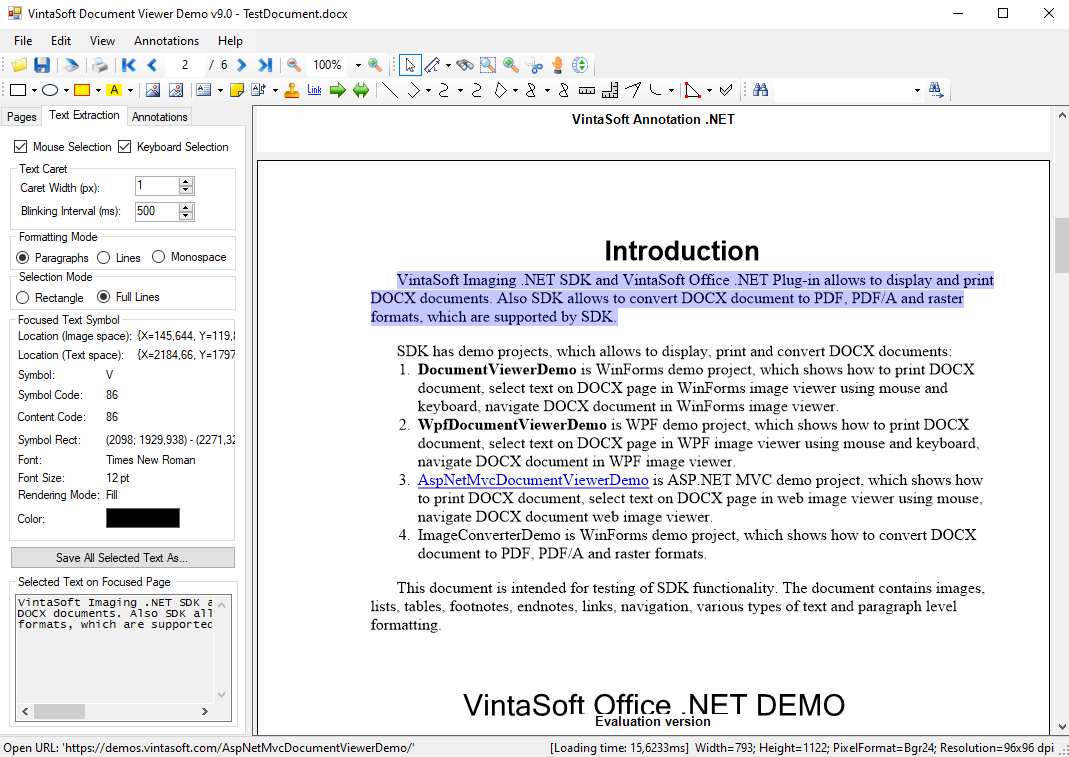Open the triangle polygon tool dropdown arrow
Image resolution: width=1069 pixels, height=757 pixels.
tap(710, 91)
